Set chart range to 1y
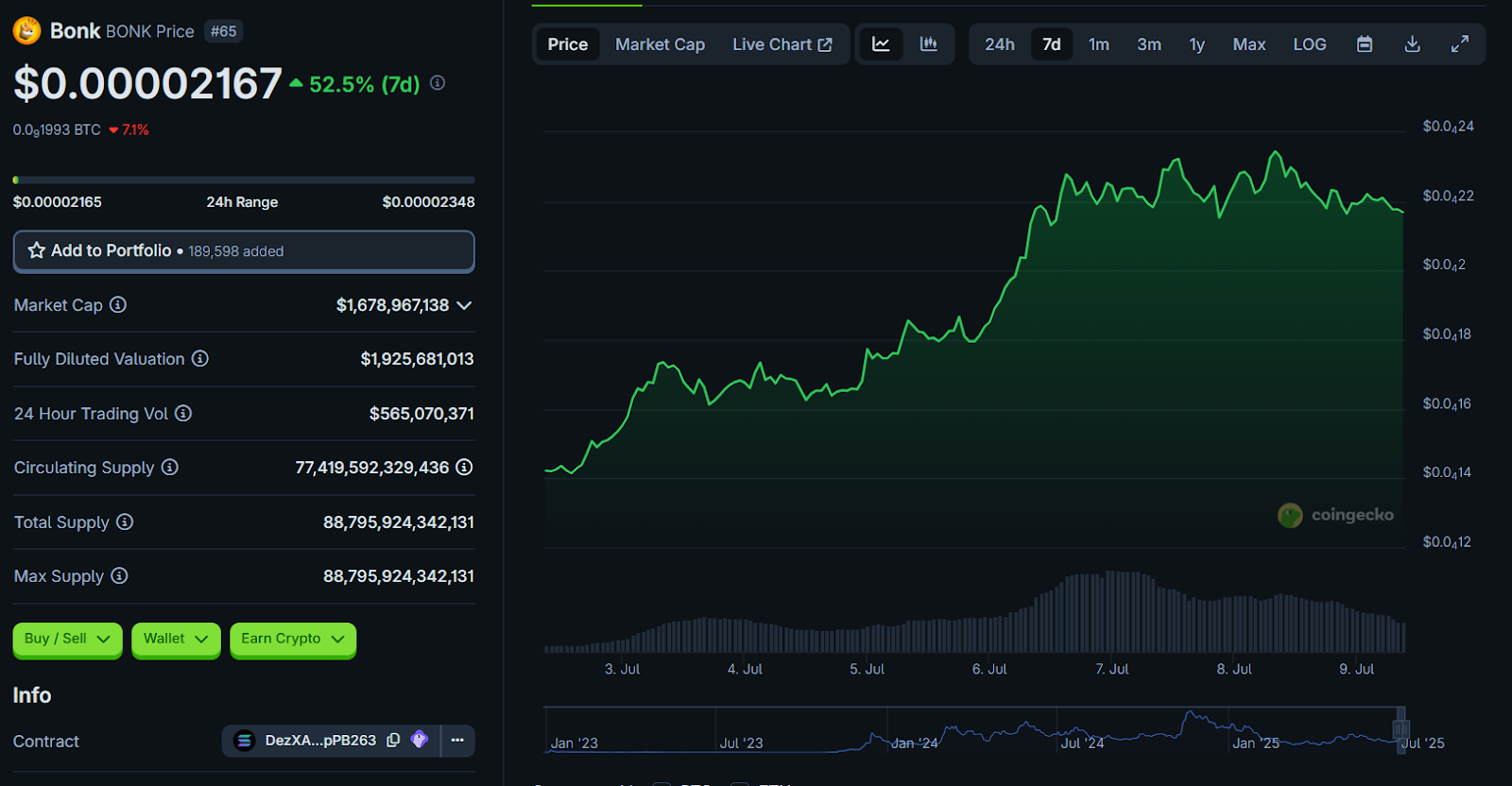 pos(1197,44)
